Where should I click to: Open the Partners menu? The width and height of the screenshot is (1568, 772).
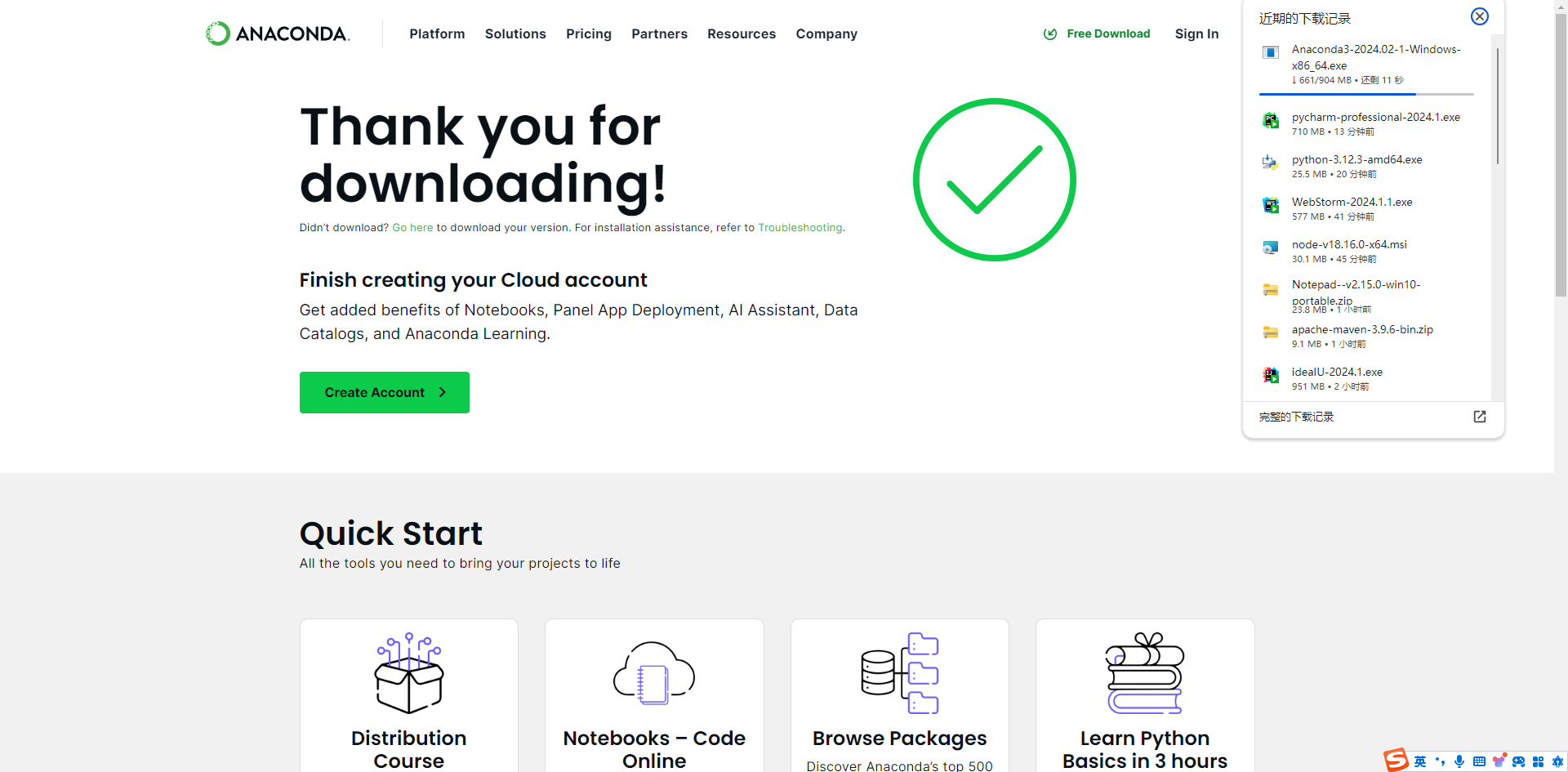[659, 33]
